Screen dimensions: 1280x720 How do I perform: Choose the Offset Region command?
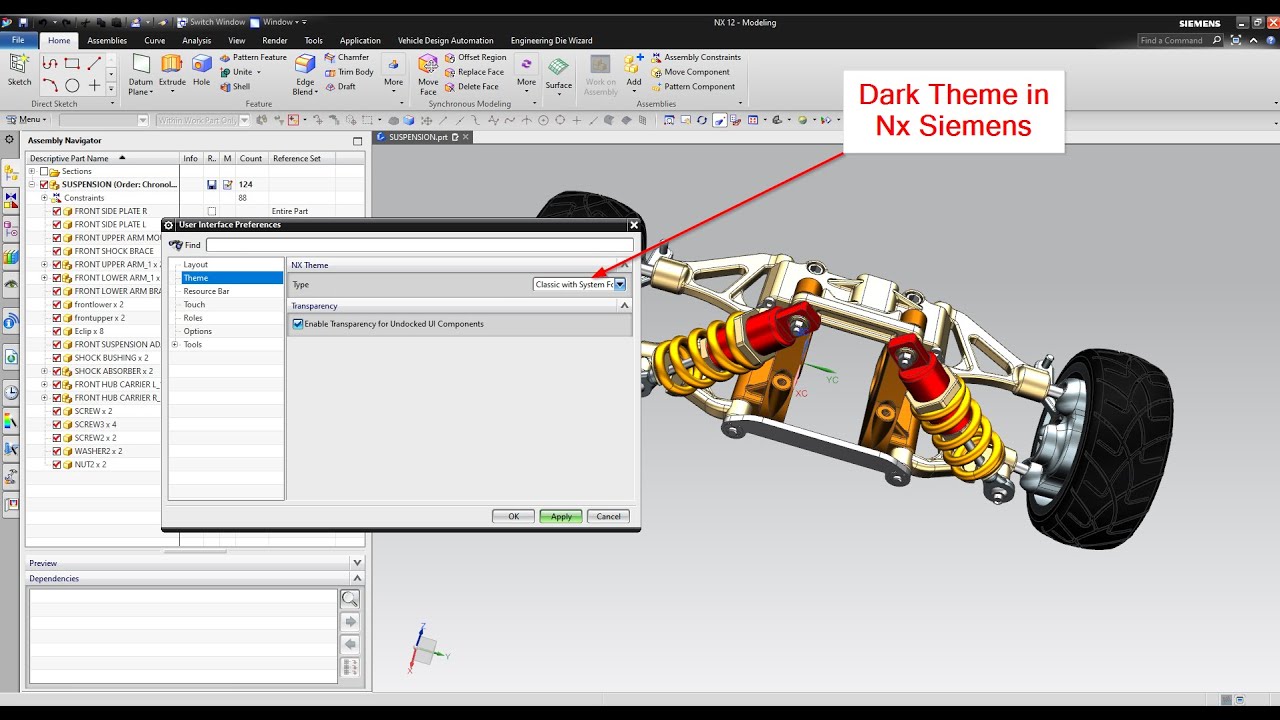[x=476, y=57]
